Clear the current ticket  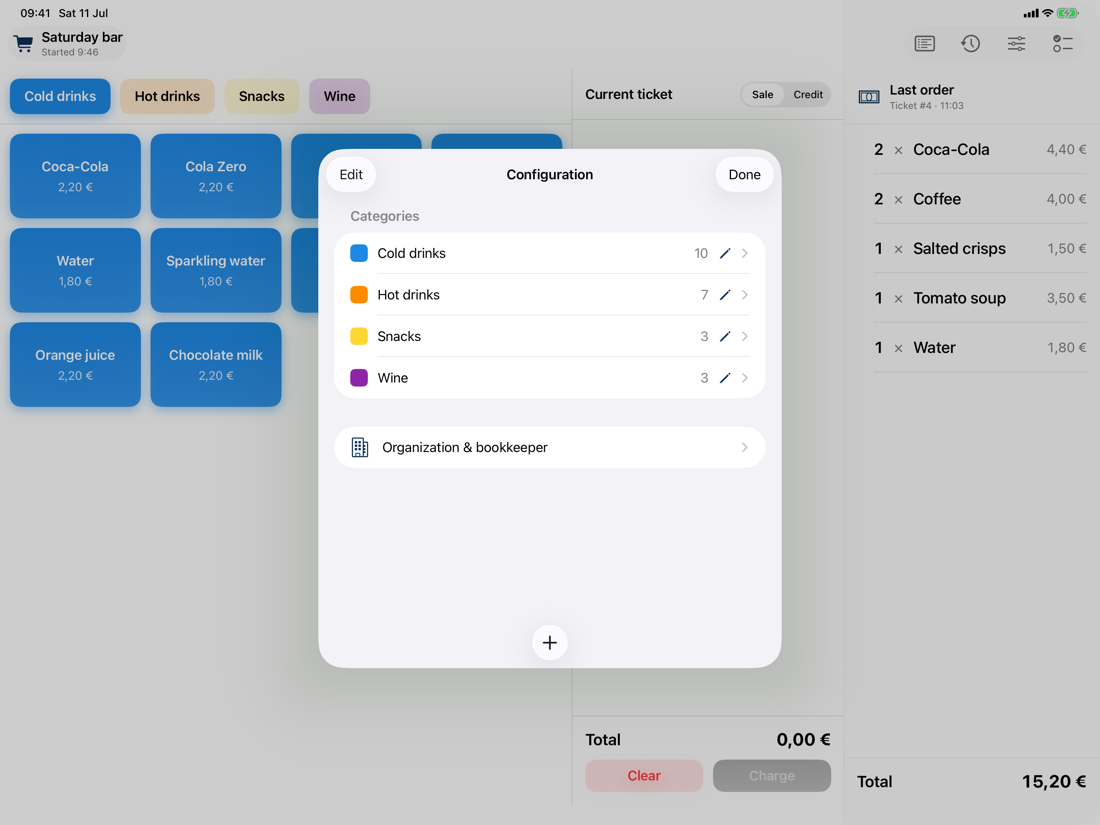click(x=644, y=776)
